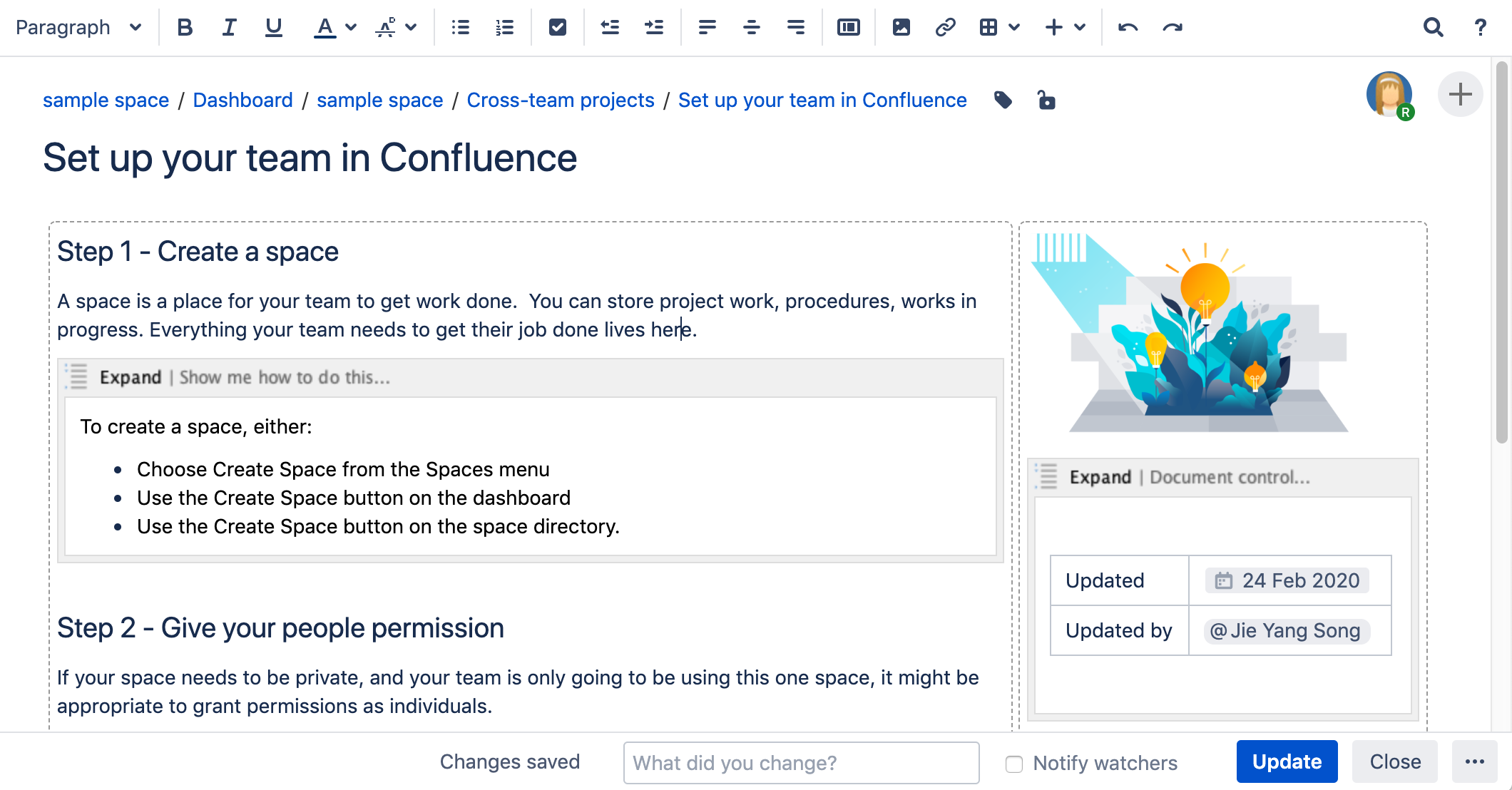Click the bulleted list icon
The width and height of the screenshot is (1512, 790).
pos(460,27)
